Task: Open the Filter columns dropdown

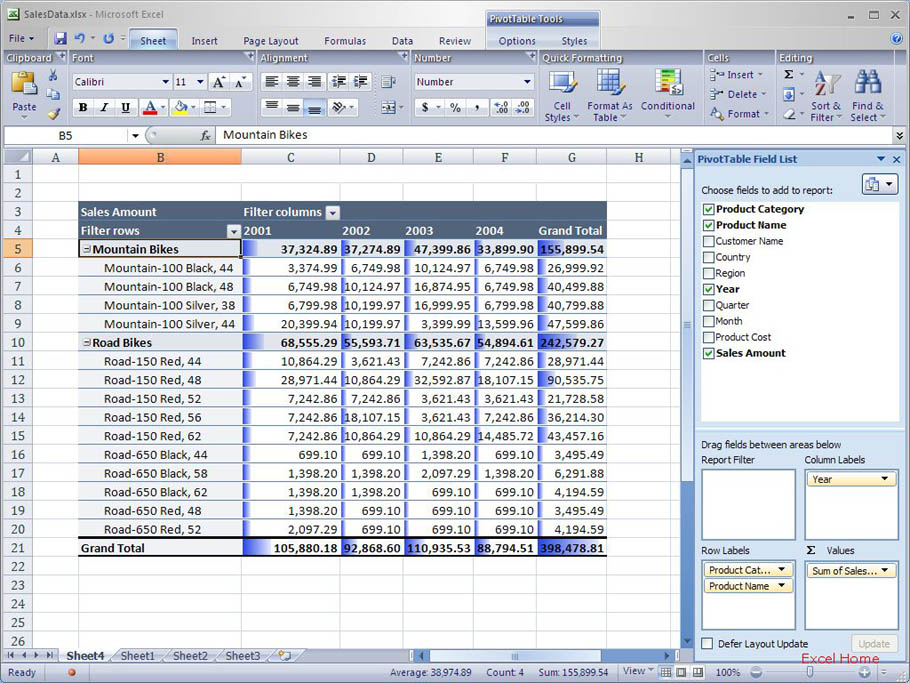Action: [x=333, y=212]
